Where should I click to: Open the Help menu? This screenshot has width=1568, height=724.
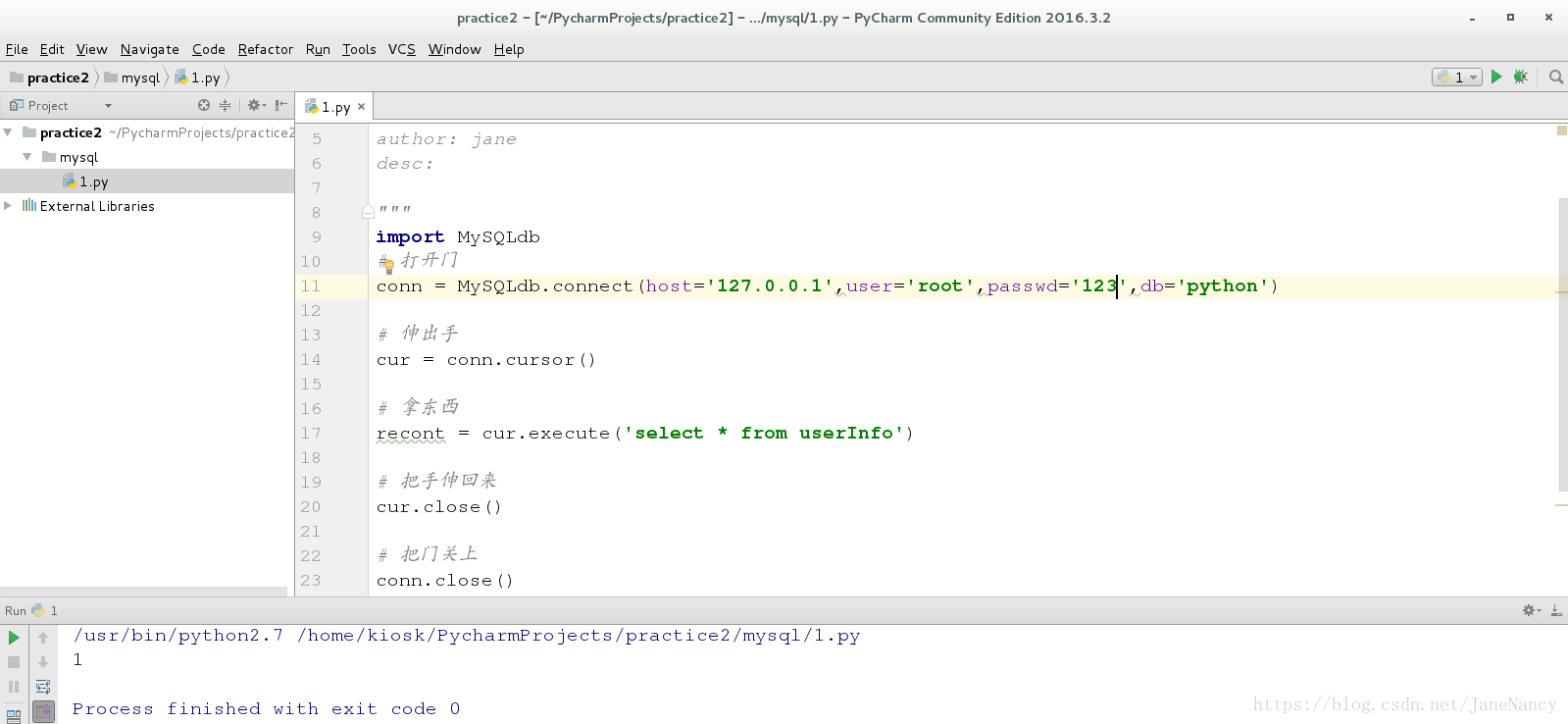pos(509,49)
